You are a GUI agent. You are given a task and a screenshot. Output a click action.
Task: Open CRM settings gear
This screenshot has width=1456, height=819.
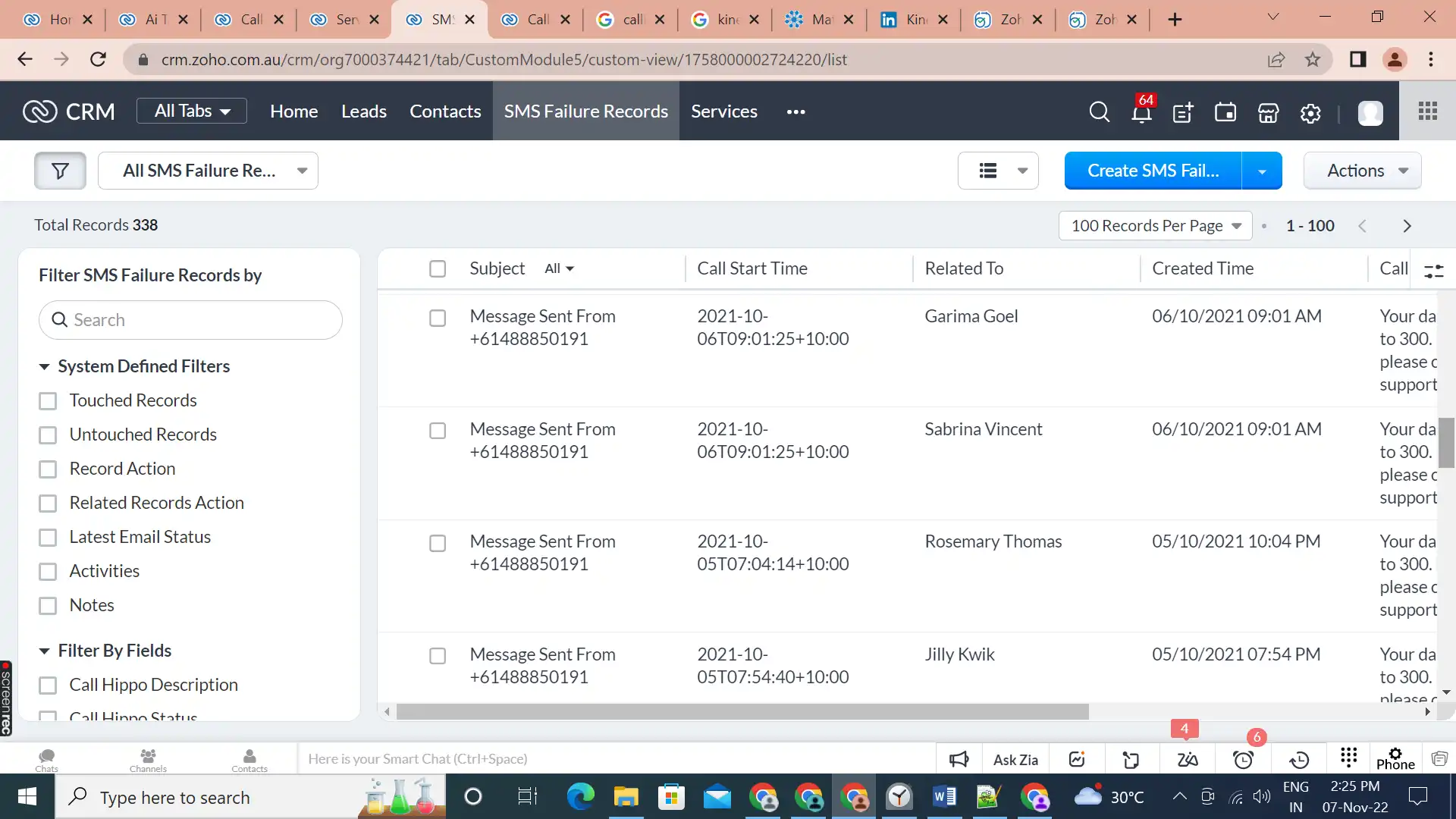1310,112
